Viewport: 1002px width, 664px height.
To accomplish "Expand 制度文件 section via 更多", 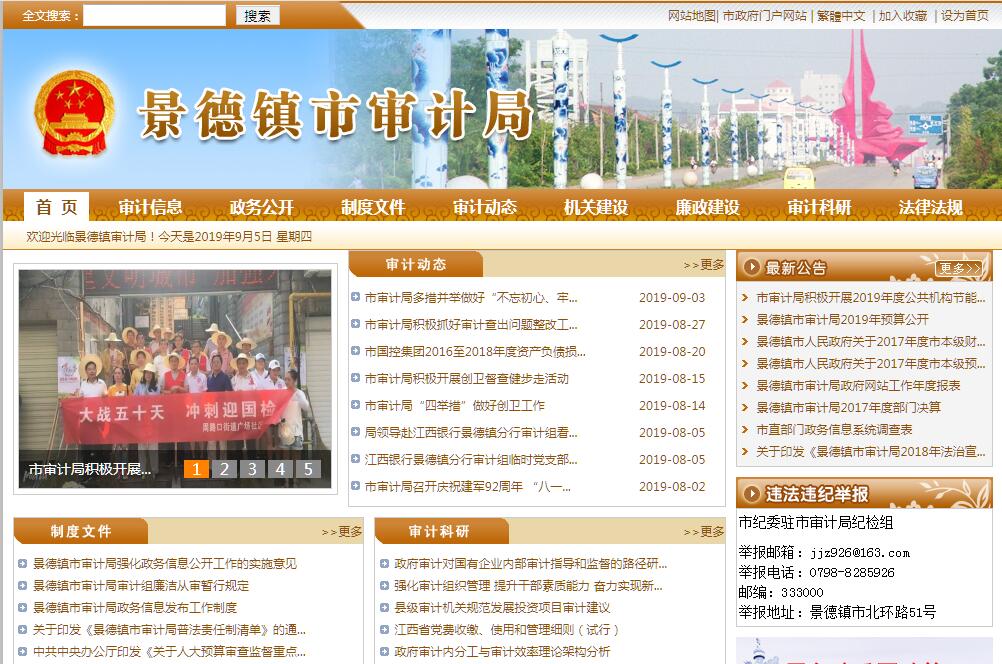I will [x=342, y=532].
